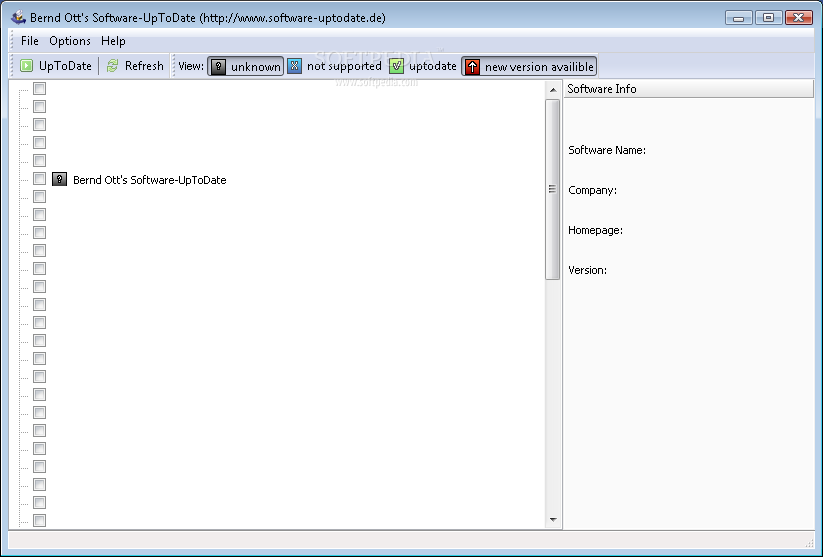Click the question-mark status icon beside Bernd Ott's Software-UpToDate

(x=59, y=179)
